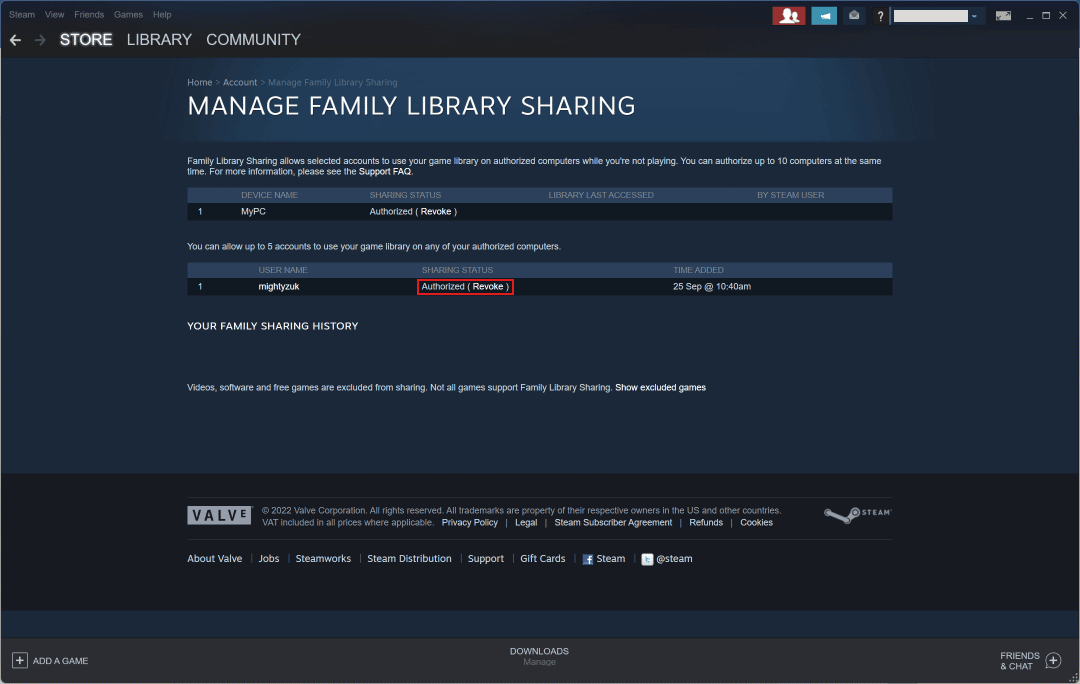Click BY STEAM USER column header
Viewport: 1080px width, 684px height.
click(x=791, y=195)
